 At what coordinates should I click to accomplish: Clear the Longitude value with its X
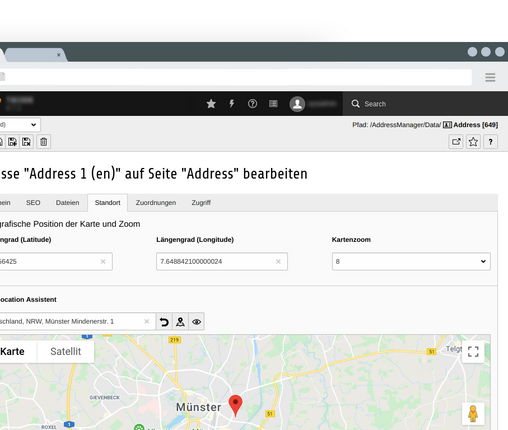(x=278, y=262)
